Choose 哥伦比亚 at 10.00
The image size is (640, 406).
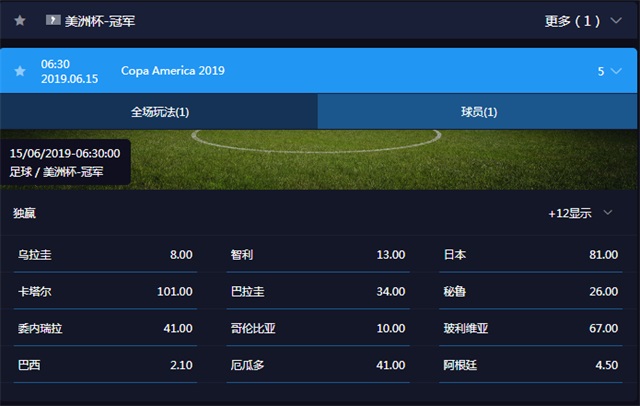(318, 328)
